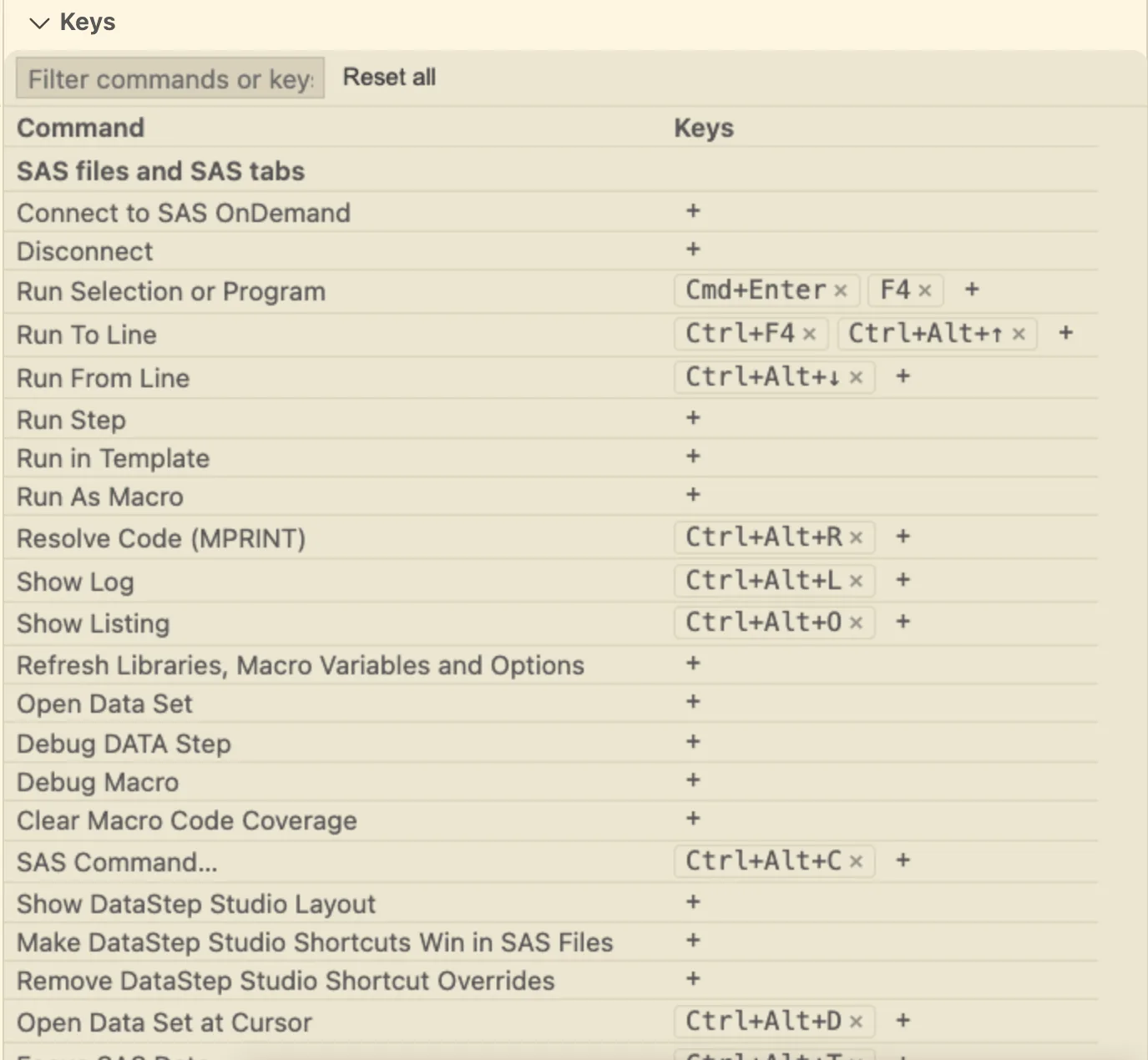The width and height of the screenshot is (1148, 1060).
Task: Remove the Ctrl+Alt+C shortcut
Action: tap(856, 861)
